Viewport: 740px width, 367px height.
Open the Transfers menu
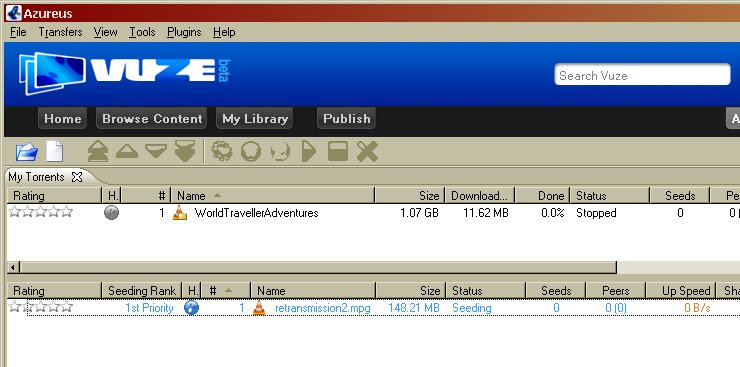tap(60, 32)
